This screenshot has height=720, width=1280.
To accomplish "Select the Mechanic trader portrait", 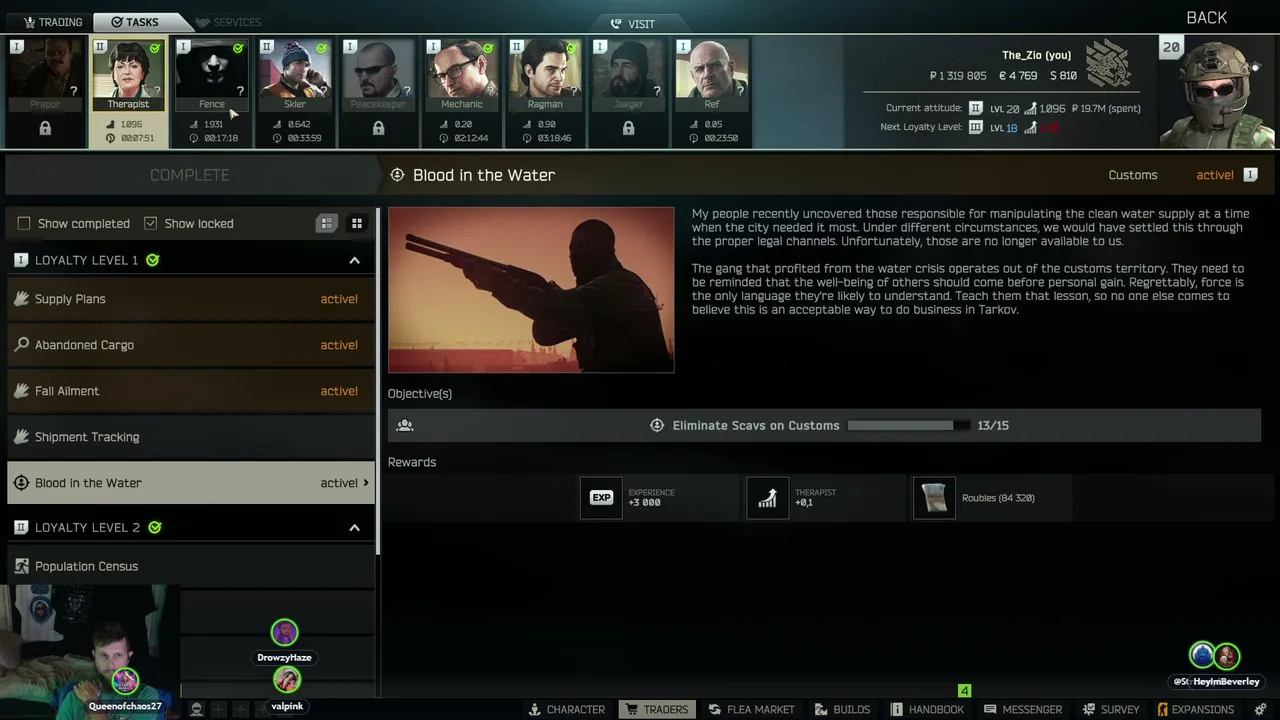I will 461,76.
